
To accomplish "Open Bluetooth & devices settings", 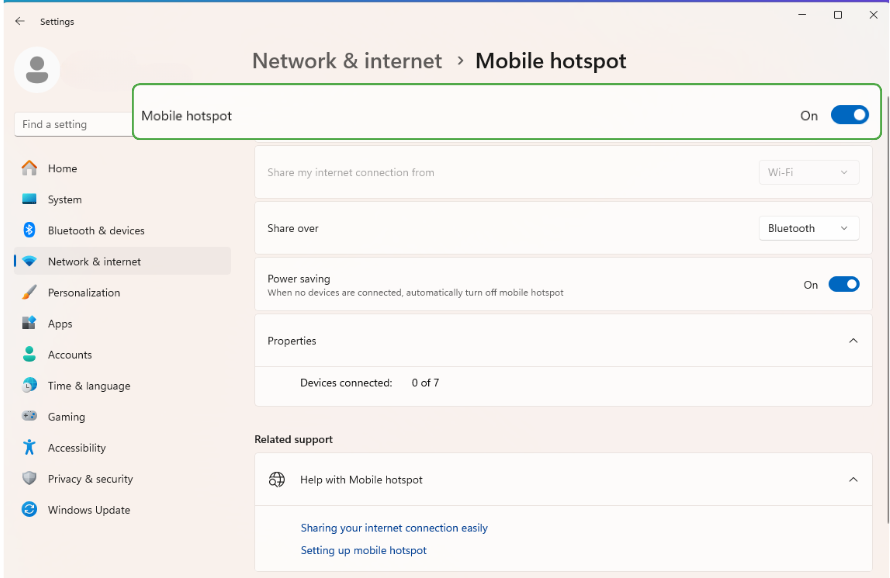I will [28, 230].
